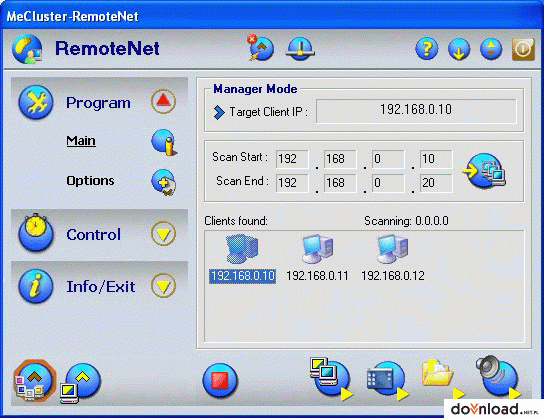Click the single-computer client mode icon
544x418 pixels.
[x=80, y=383]
